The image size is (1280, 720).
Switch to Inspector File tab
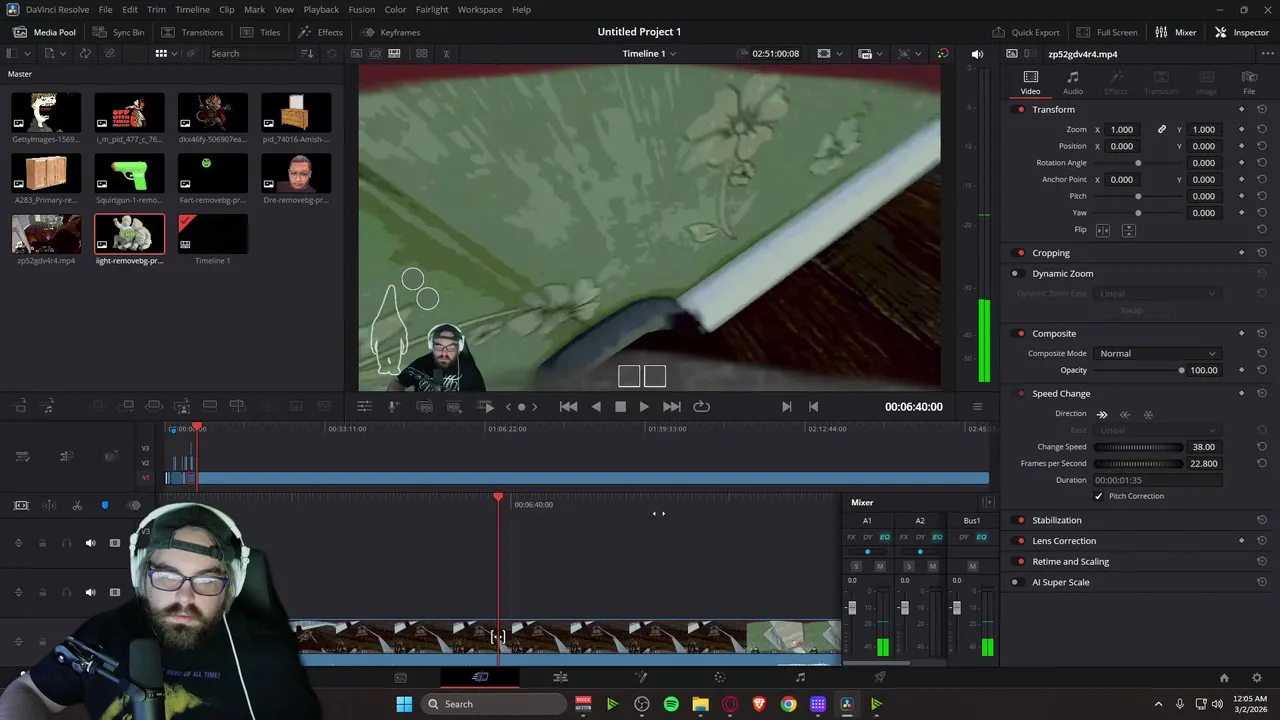(x=1249, y=83)
